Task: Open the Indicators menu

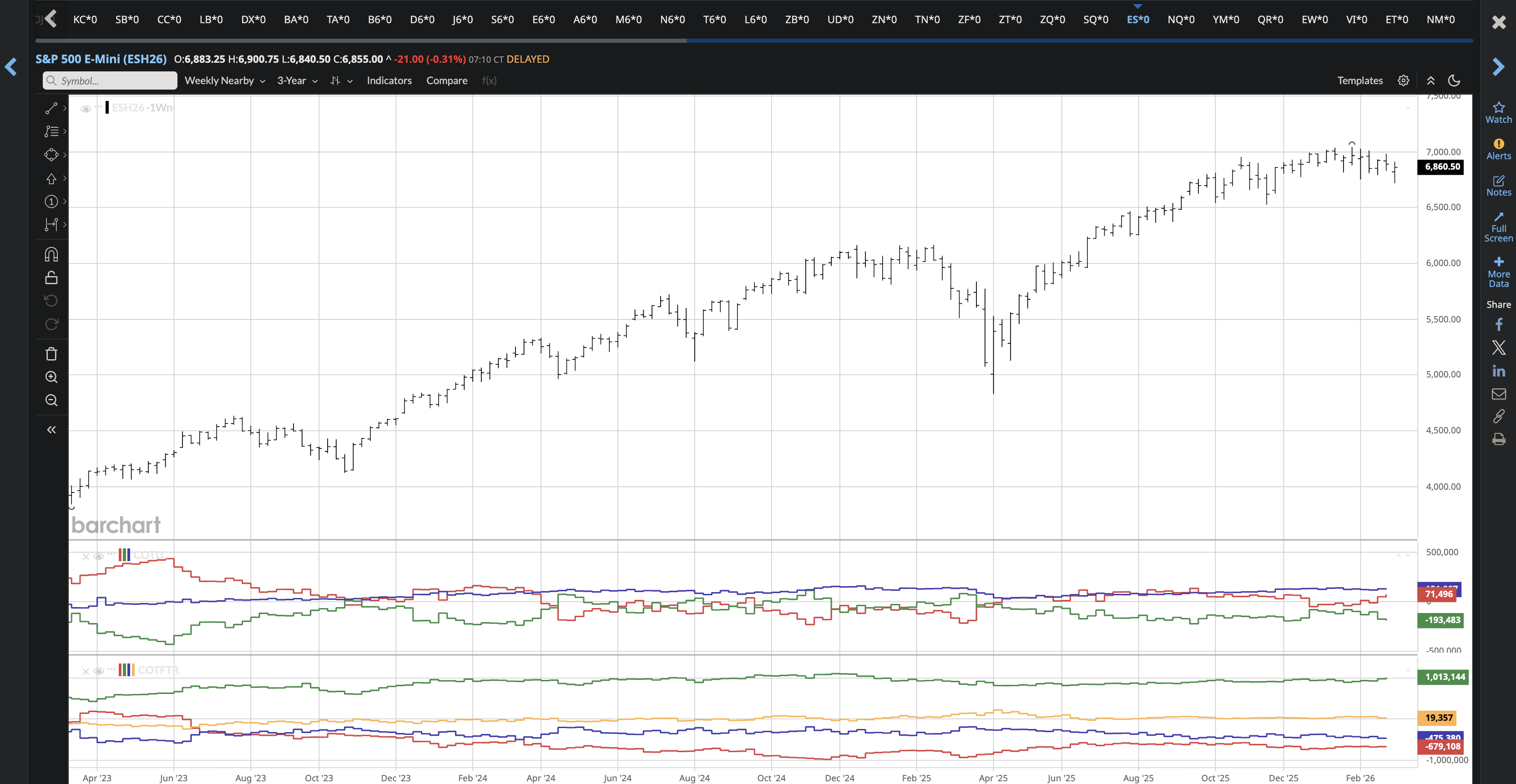Action: coord(389,80)
